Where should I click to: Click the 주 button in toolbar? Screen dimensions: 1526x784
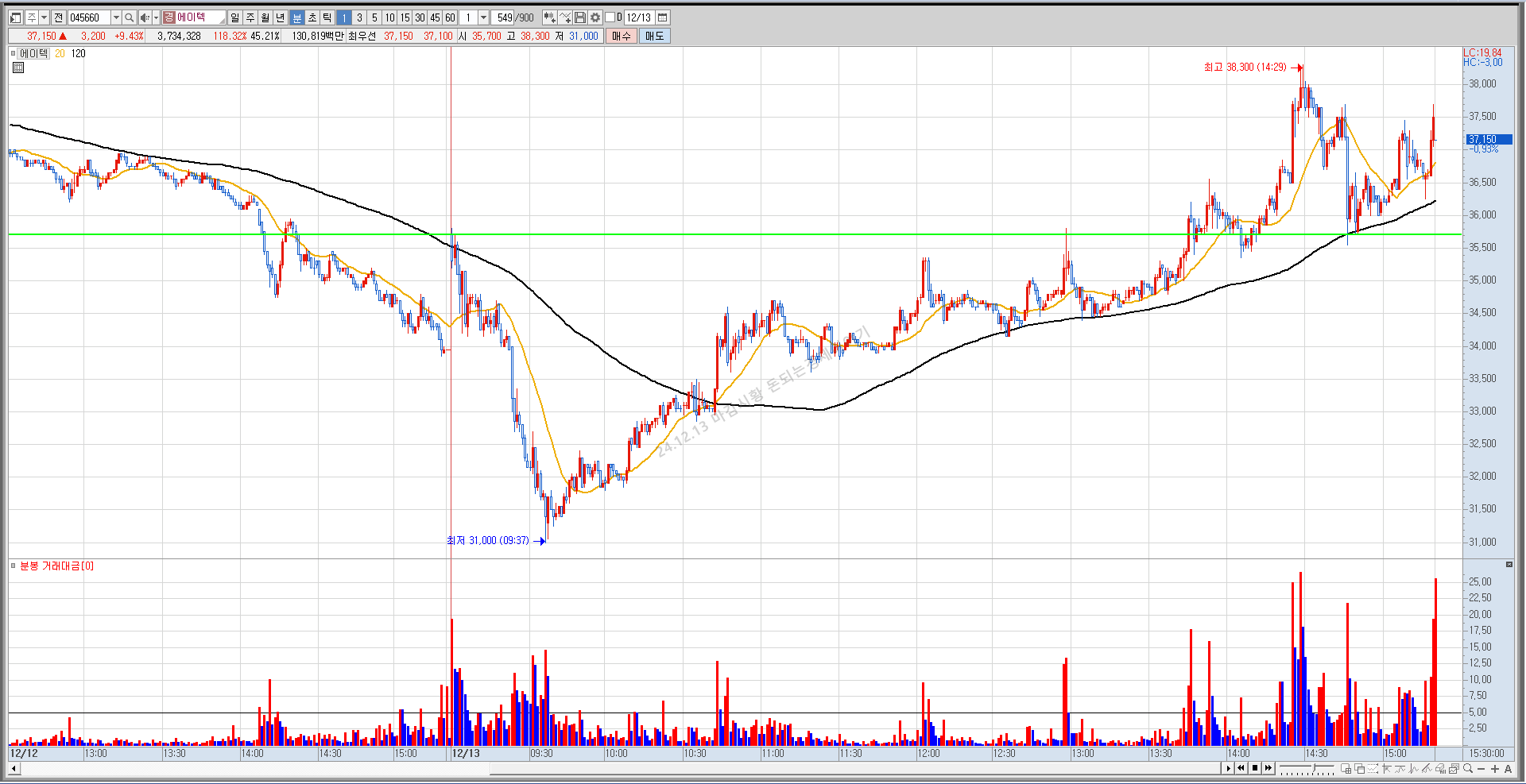32,17
